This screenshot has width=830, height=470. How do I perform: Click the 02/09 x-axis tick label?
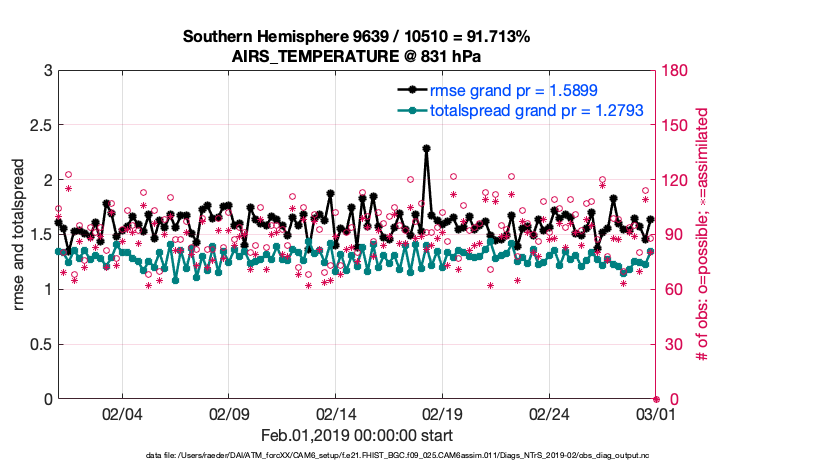(x=229, y=413)
